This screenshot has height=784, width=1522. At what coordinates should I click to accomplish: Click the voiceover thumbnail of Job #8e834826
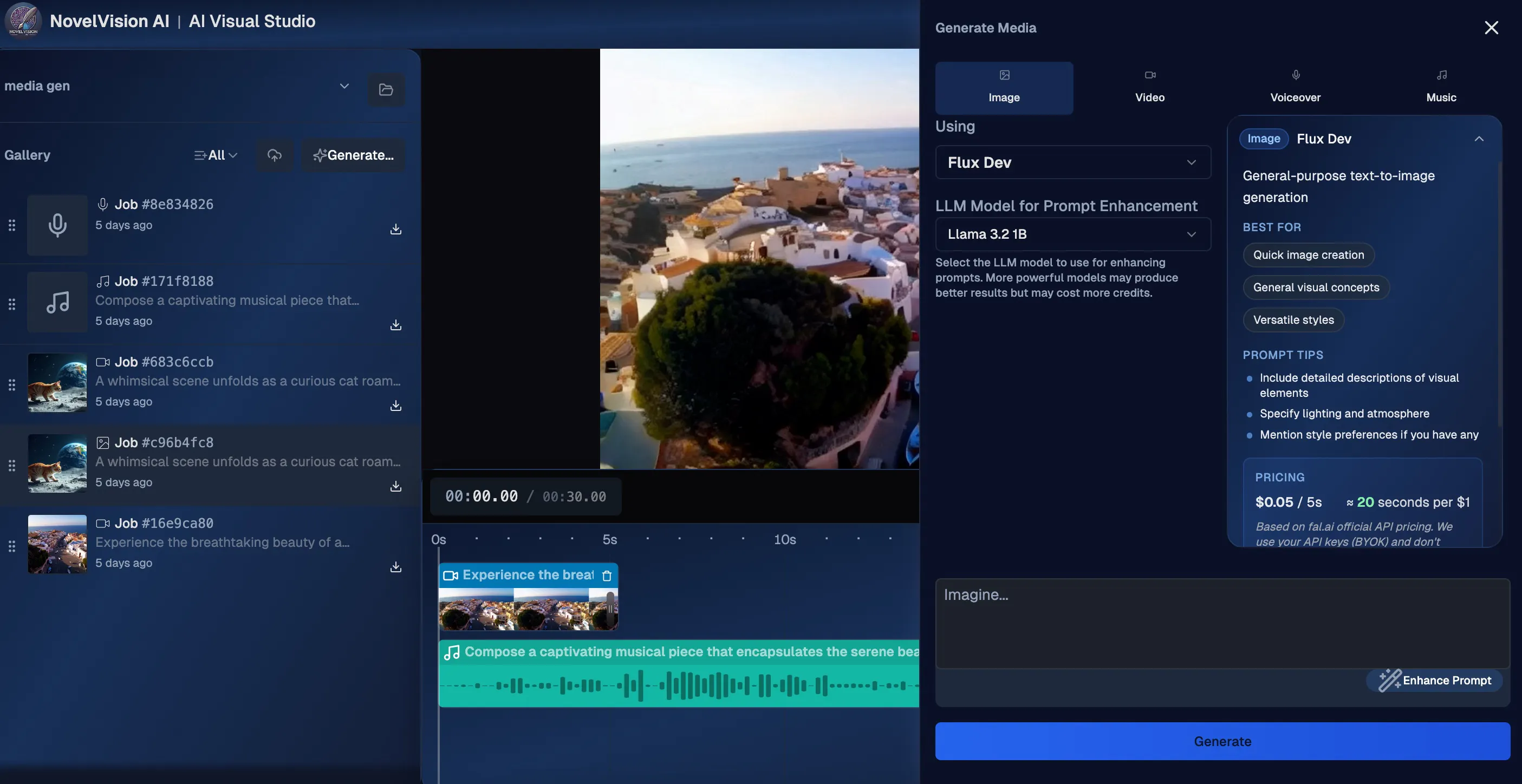(x=57, y=225)
